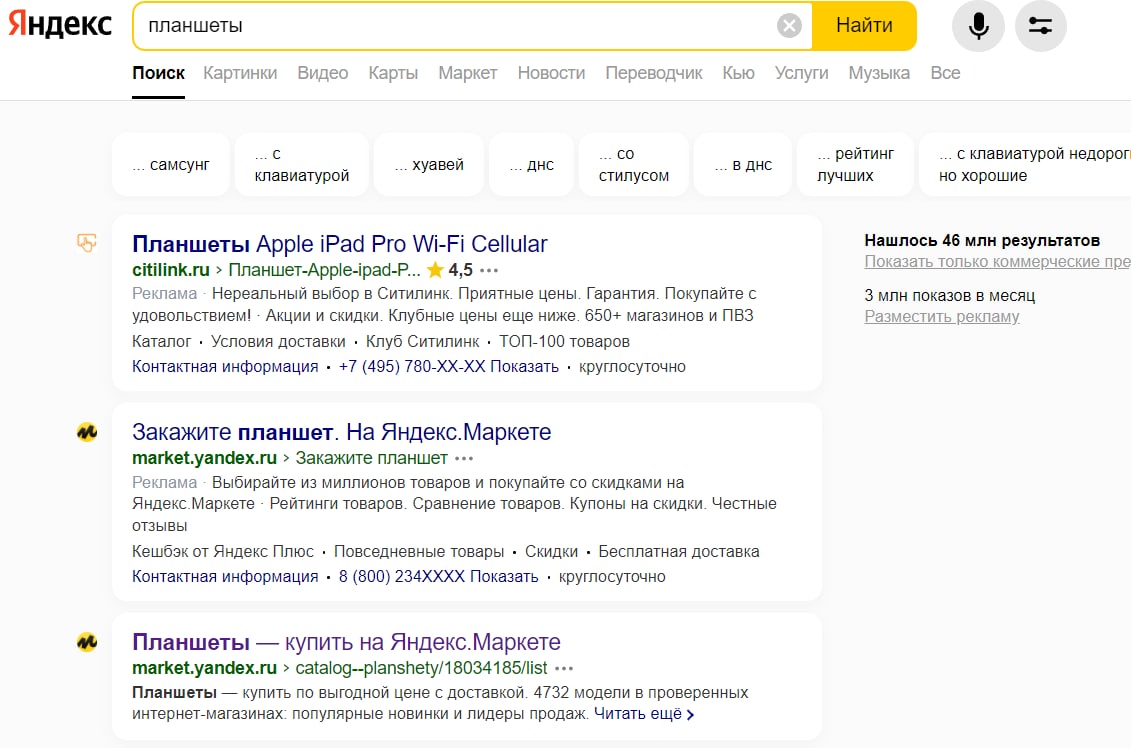Start voice search with the microphone icon
Image resolution: width=1131 pixels, height=748 pixels.
tap(978, 26)
